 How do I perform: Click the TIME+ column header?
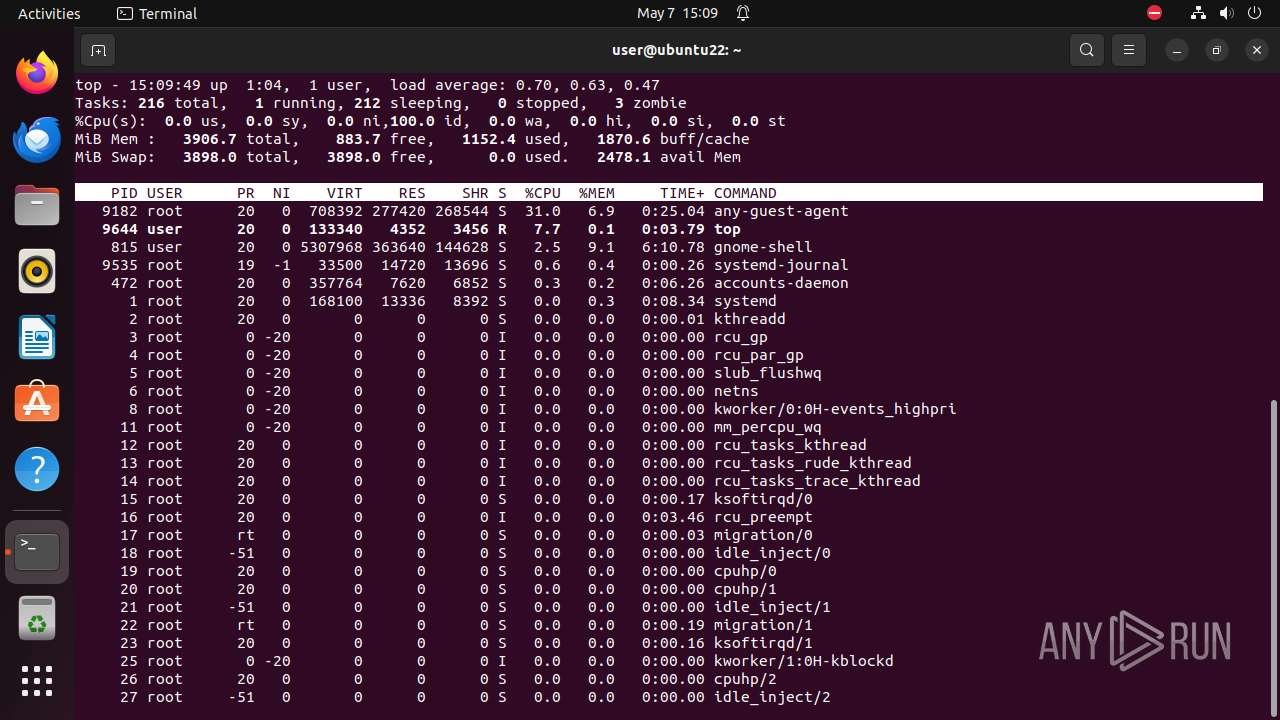[x=682, y=193]
